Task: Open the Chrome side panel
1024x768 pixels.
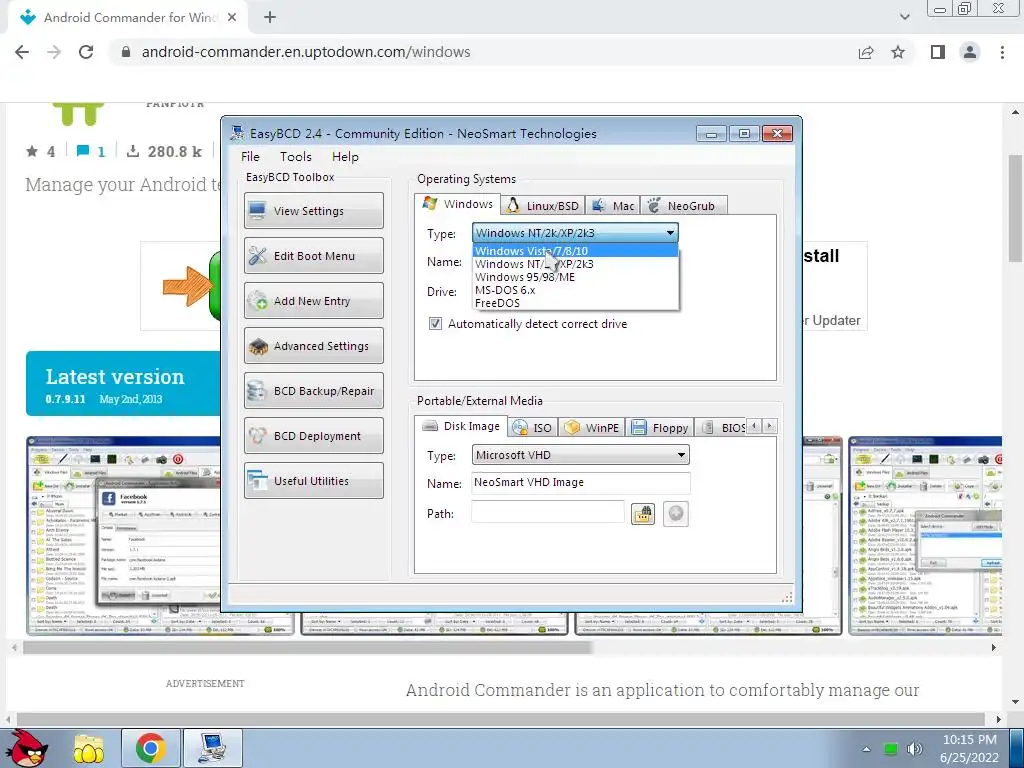Action: pyautogui.click(x=938, y=52)
